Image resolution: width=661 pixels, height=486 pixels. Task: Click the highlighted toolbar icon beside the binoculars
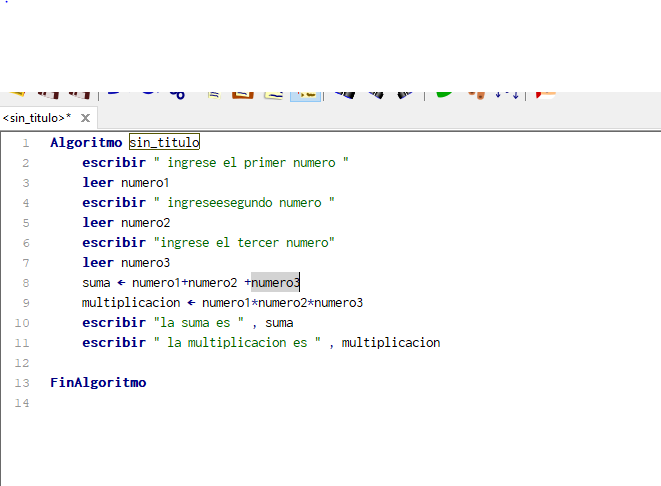click(305, 94)
